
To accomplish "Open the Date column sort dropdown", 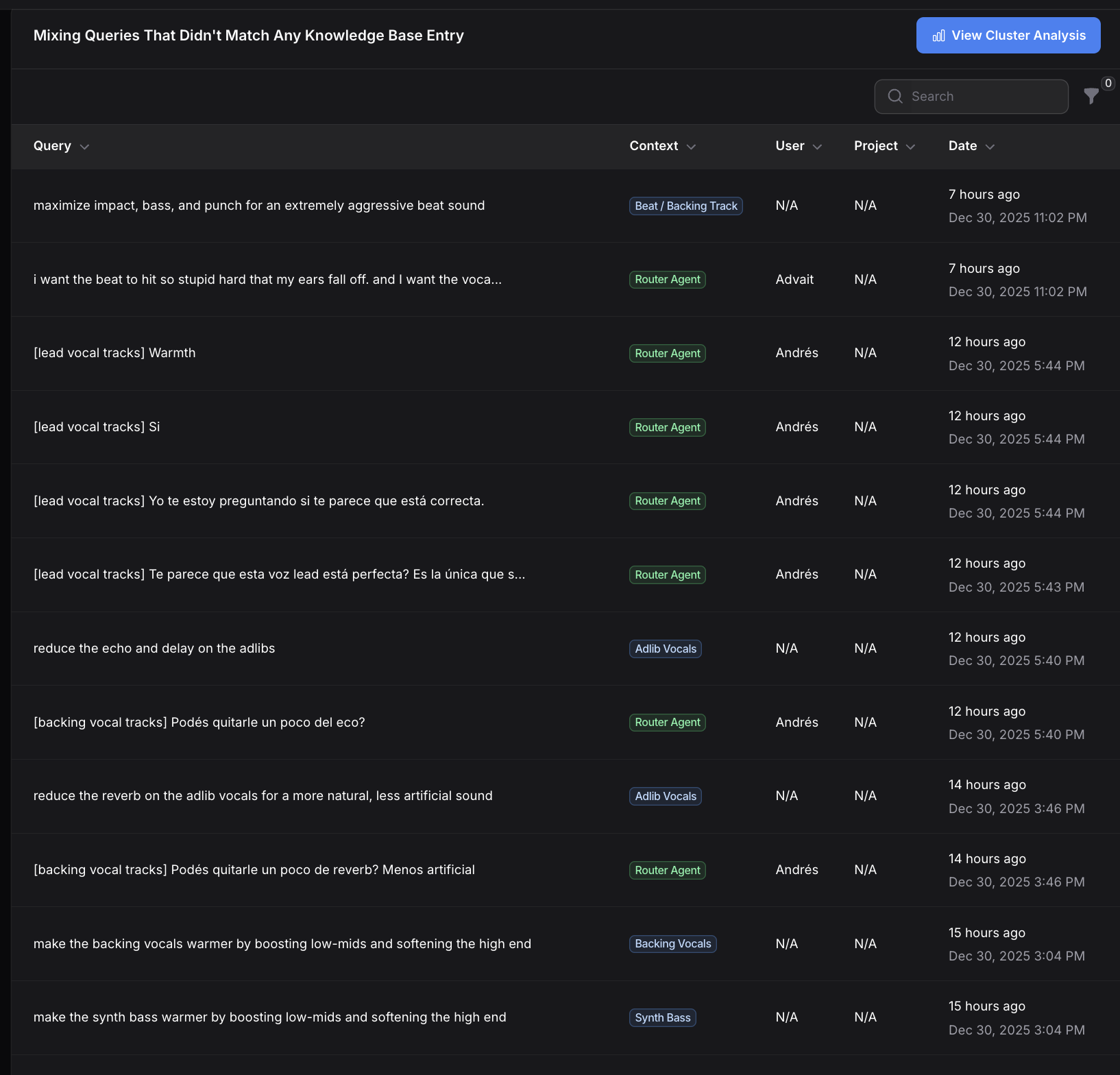I will pos(990,146).
